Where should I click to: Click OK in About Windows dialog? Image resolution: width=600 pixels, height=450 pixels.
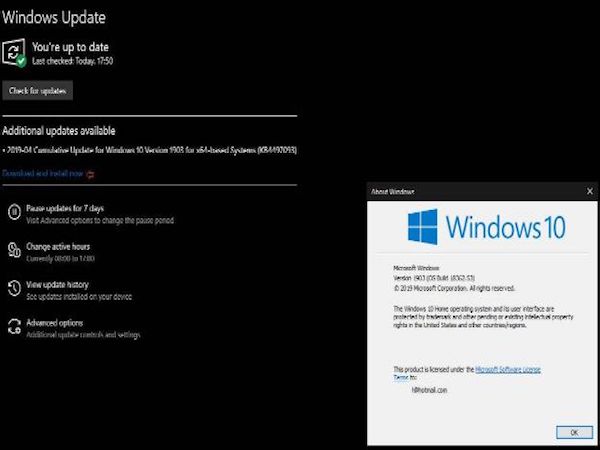click(x=574, y=432)
